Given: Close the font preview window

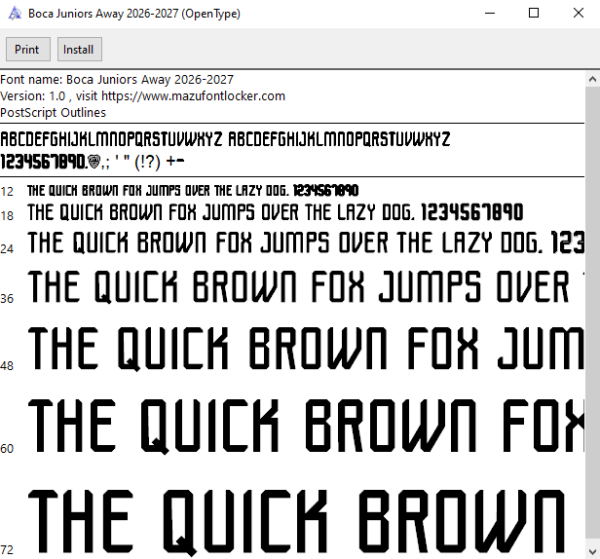Looking at the screenshot, I should (578, 13).
